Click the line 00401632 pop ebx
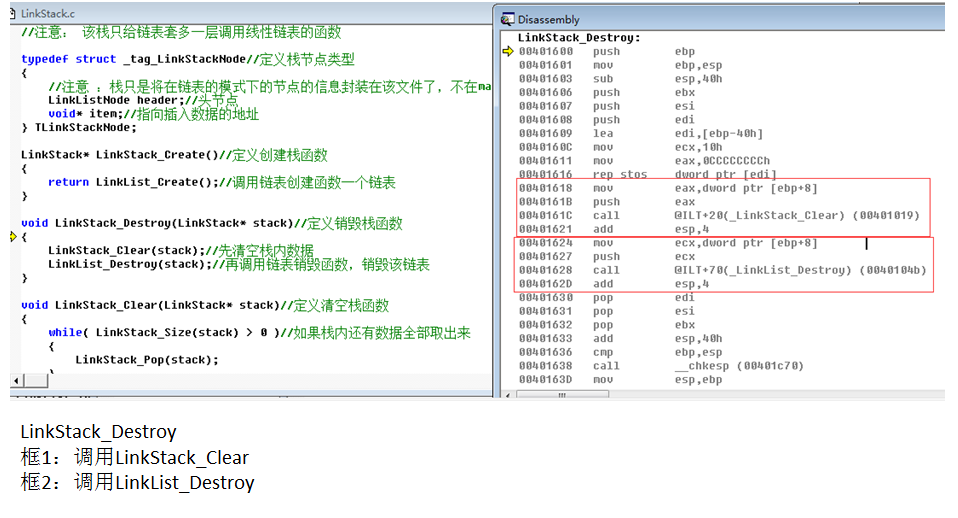Viewport: 958px width, 518px height. pyautogui.click(x=607, y=325)
